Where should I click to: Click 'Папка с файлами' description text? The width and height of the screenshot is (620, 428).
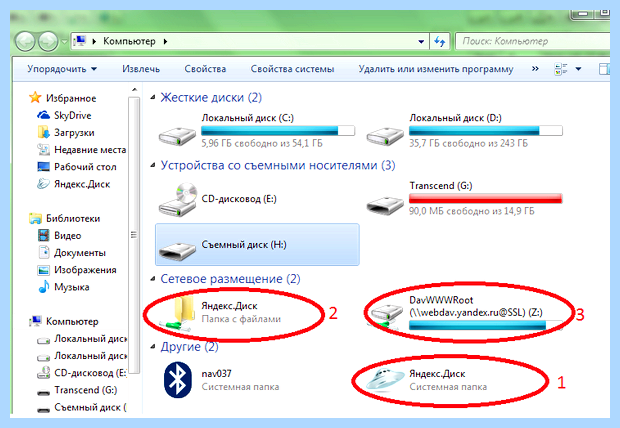[x=241, y=319]
